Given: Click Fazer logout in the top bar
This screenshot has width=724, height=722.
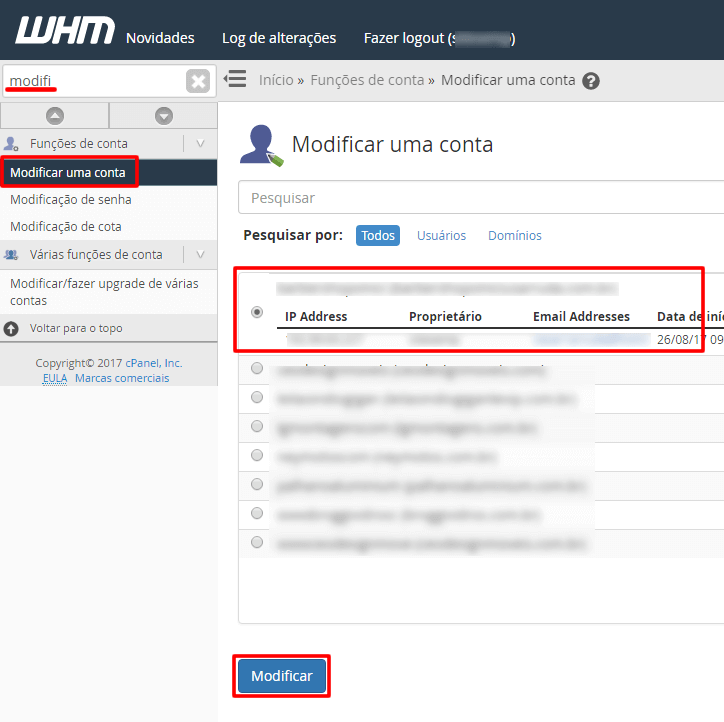Looking at the screenshot, I should pos(439,38).
